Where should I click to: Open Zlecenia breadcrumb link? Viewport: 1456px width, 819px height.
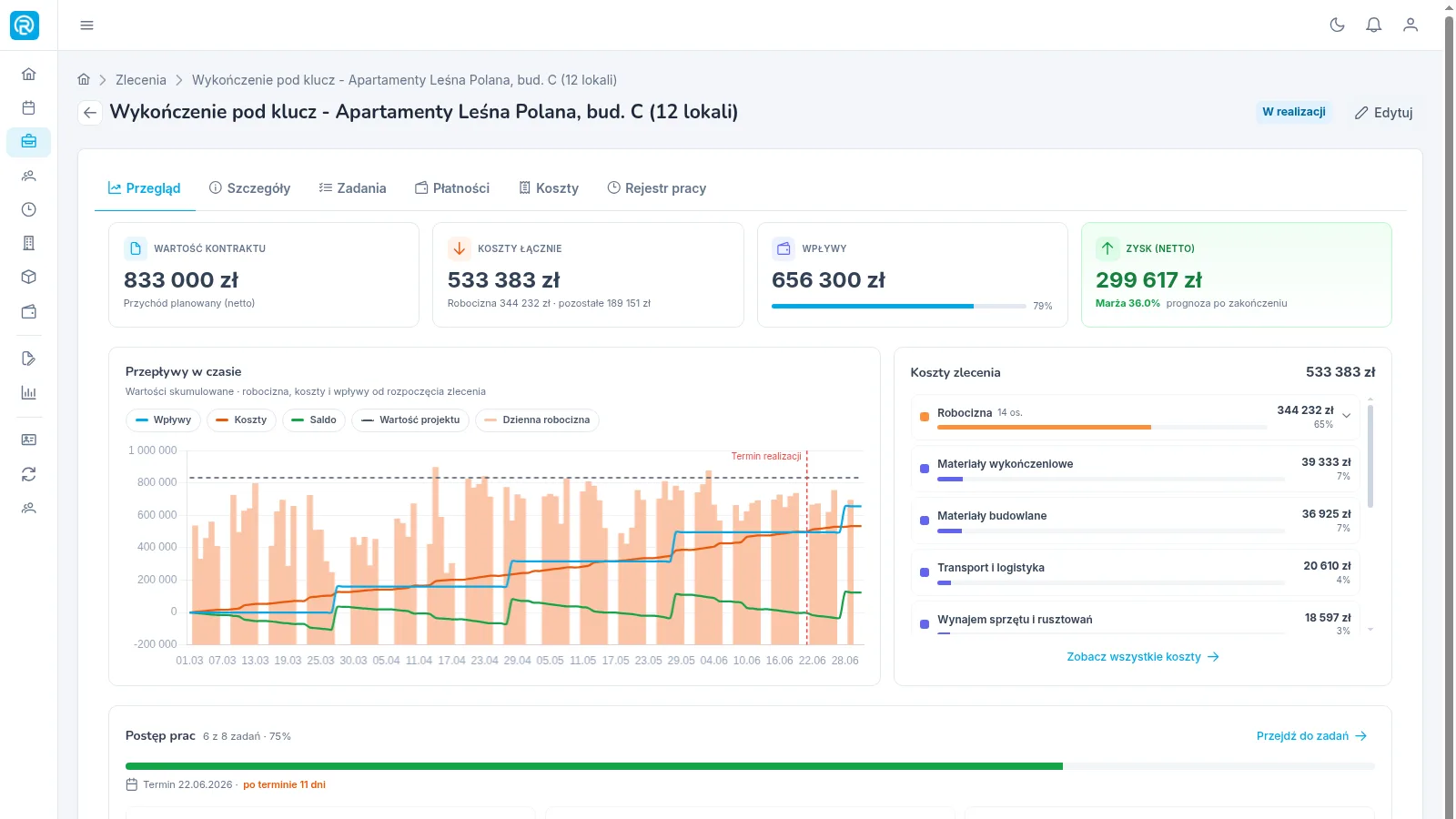pyautogui.click(x=141, y=80)
